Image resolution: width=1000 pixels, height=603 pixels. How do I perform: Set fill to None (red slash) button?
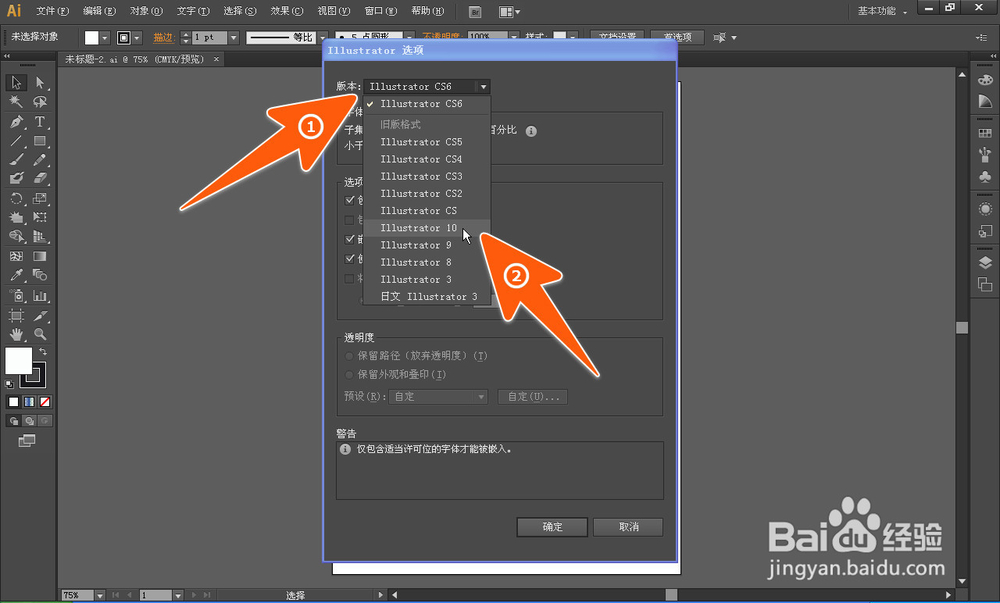(x=45, y=402)
